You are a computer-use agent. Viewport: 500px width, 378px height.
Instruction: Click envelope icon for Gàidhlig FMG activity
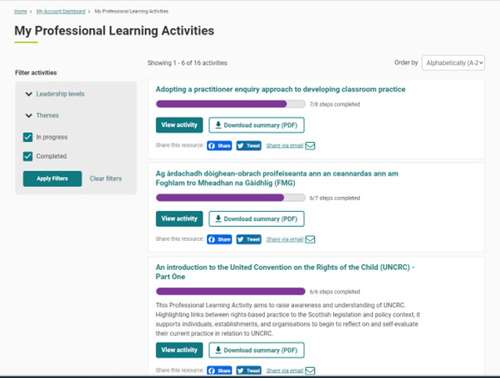coord(310,239)
